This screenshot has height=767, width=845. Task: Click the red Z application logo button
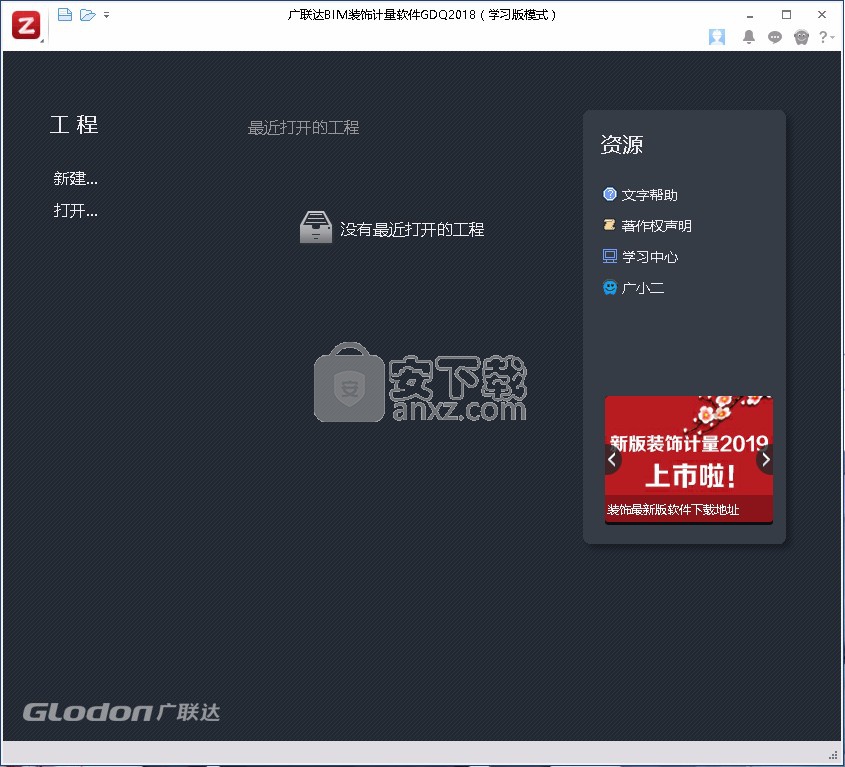click(x=26, y=25)
